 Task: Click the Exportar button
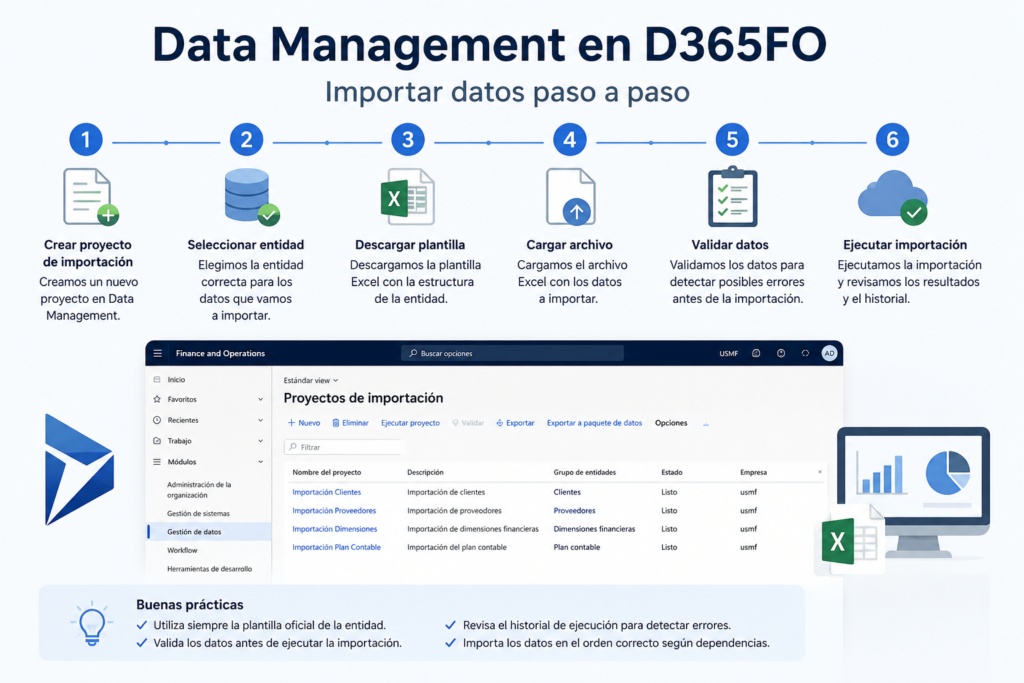[x=515, y=423]
